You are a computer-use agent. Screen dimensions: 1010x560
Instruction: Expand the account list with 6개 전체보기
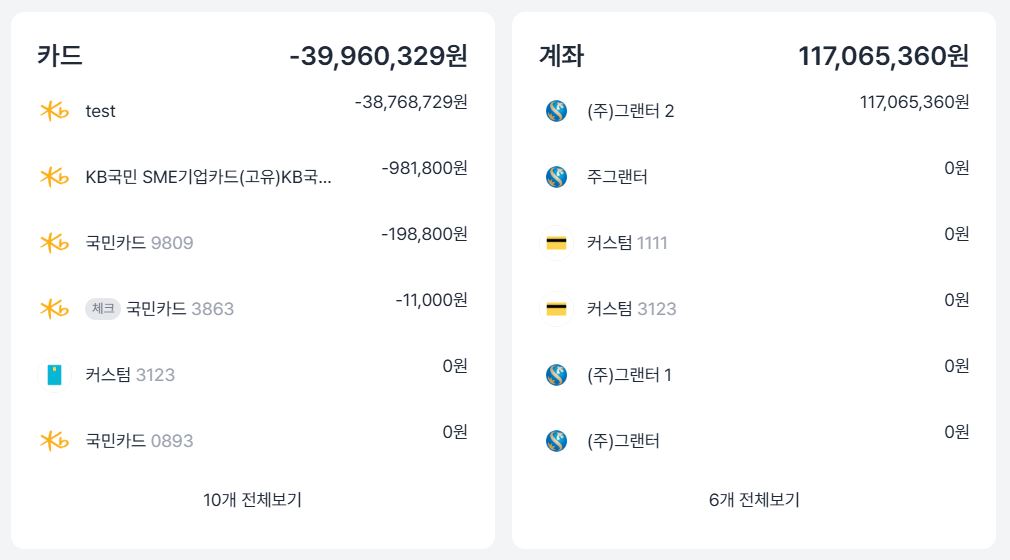[x=754, y=500]
